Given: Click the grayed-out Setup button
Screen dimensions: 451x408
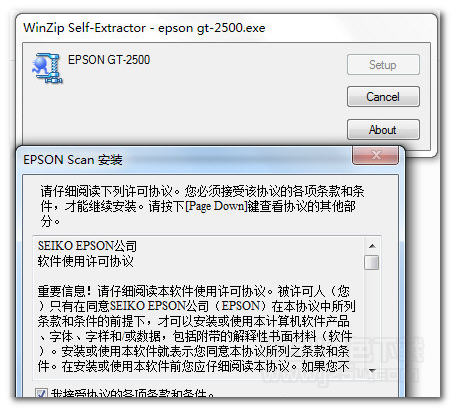Looking at the screenshot, I should click(x=383, y=65).
